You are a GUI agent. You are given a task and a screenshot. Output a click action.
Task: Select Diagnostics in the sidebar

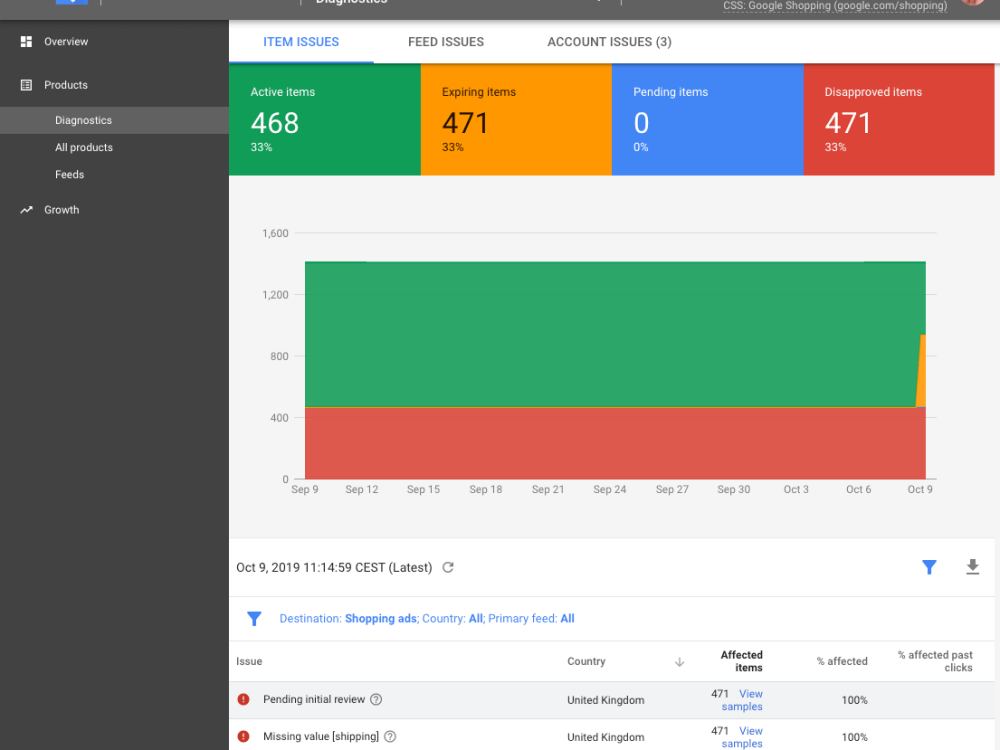114,120
